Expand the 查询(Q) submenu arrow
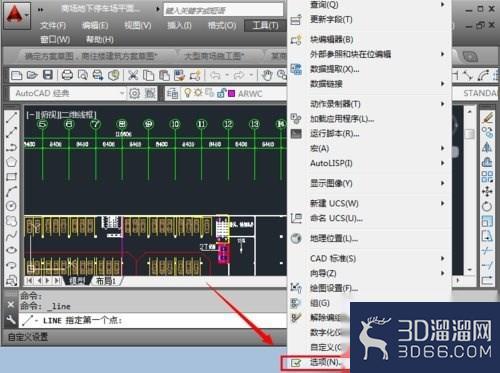 tap(443, 4)
